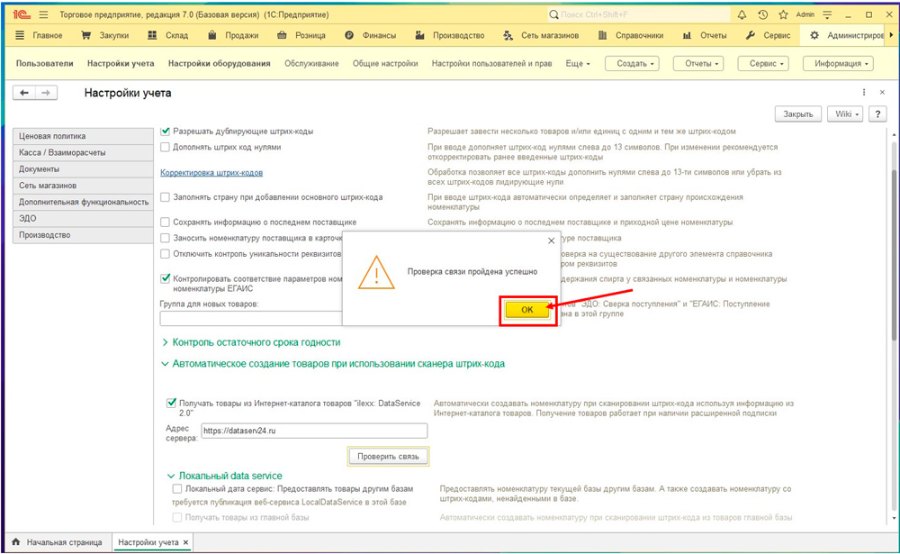The width and height of the screenshot is (900, 554).
Task: Click the Главное section menu icon
Action: [20, 35]
